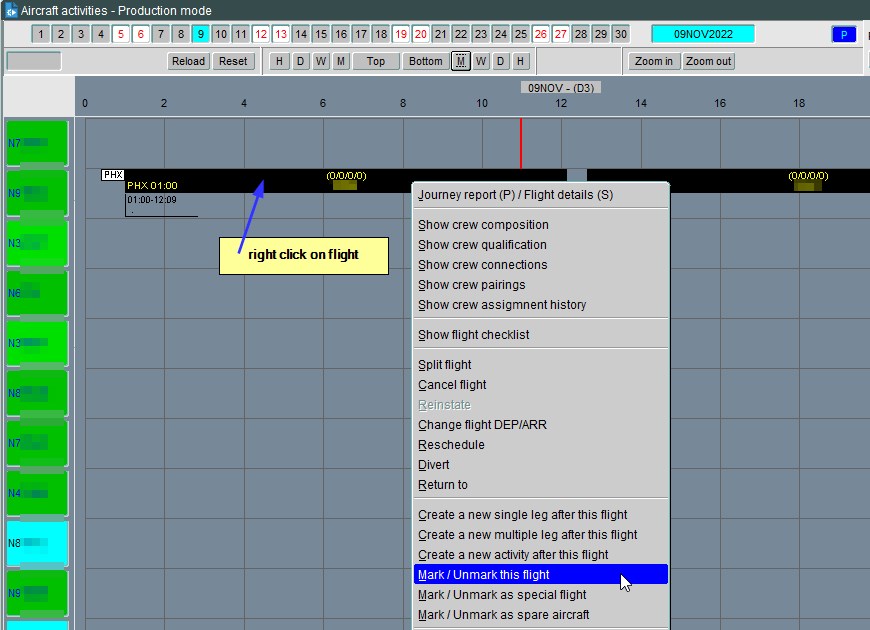870x630 pixels.
Task: Select day 13 in the date strip
Action: point(281,34)
